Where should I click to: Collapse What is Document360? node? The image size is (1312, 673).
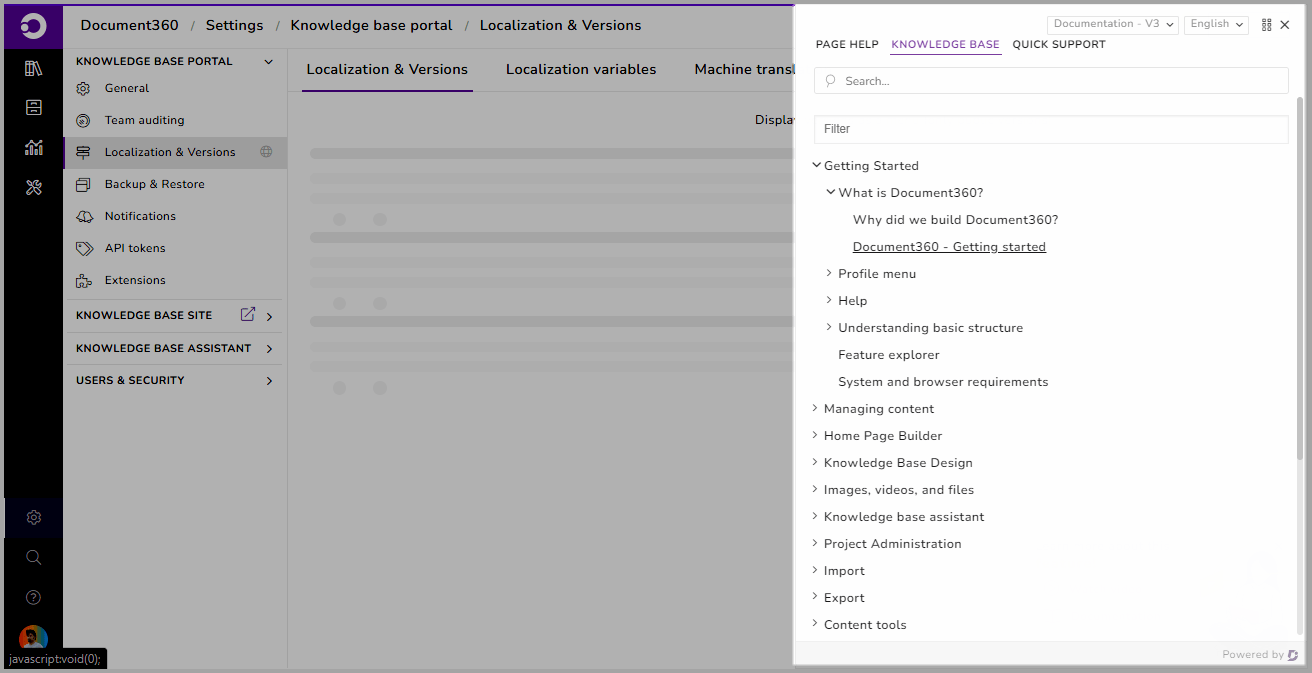point(830,192)
